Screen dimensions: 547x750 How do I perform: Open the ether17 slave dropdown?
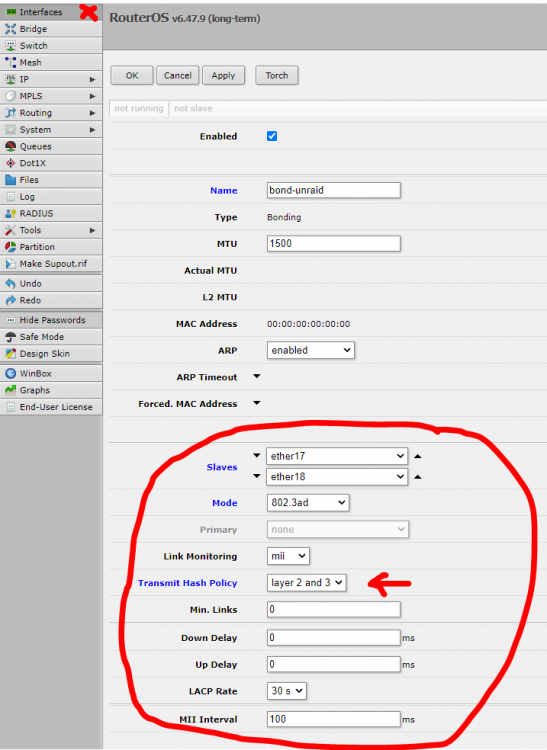pos(337,456)
